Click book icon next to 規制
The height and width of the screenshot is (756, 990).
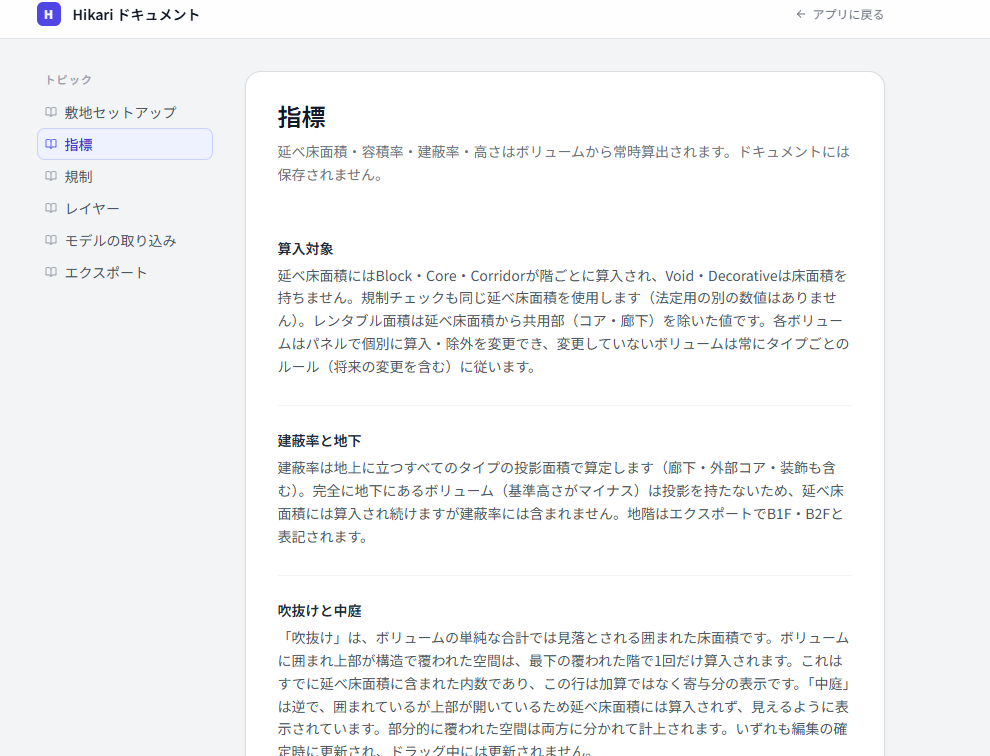[51, 176]
